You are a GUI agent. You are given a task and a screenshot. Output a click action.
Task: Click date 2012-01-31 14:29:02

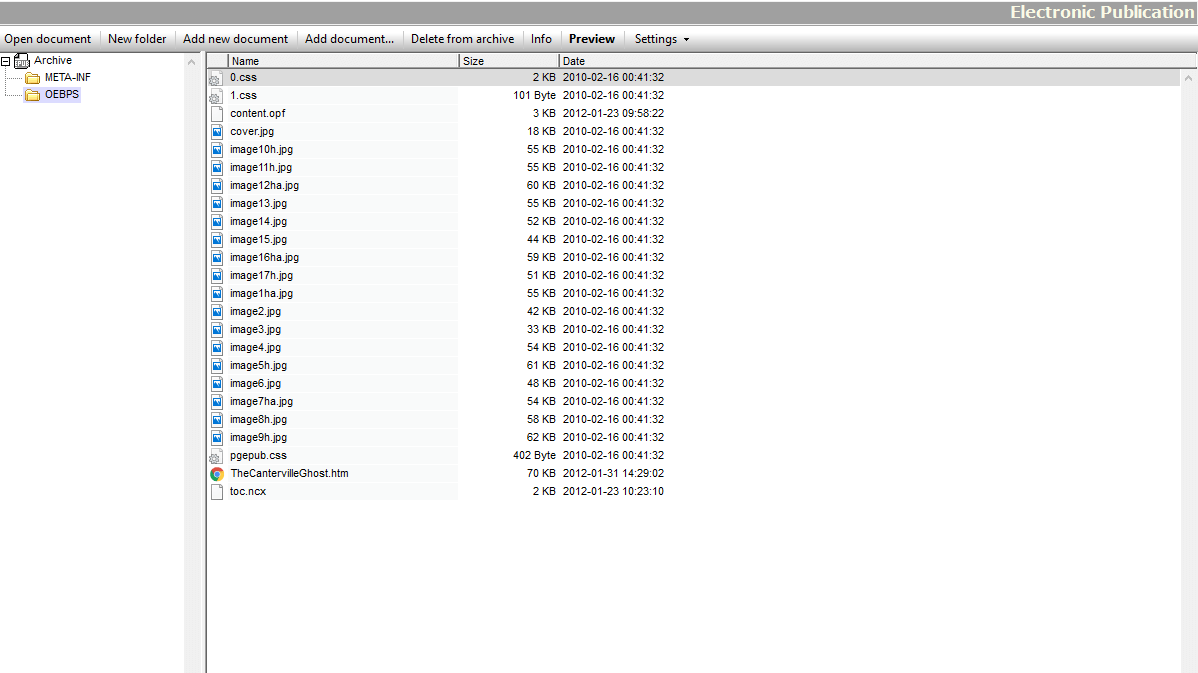pos(613,473)
